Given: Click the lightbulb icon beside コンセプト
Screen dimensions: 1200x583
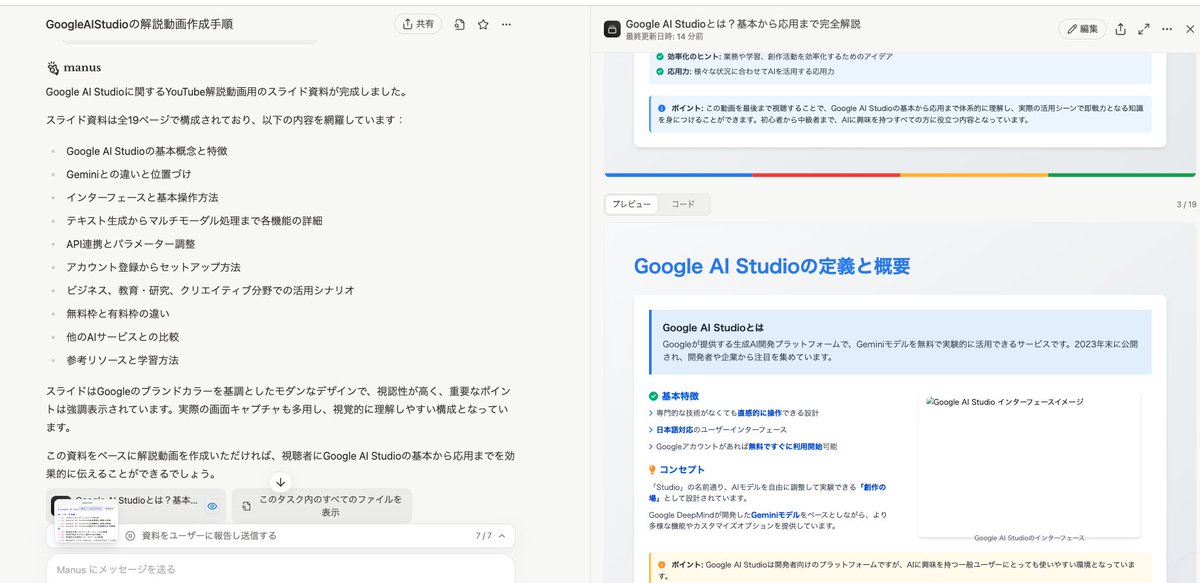Looking at the screenshot, I should [653, 469].
